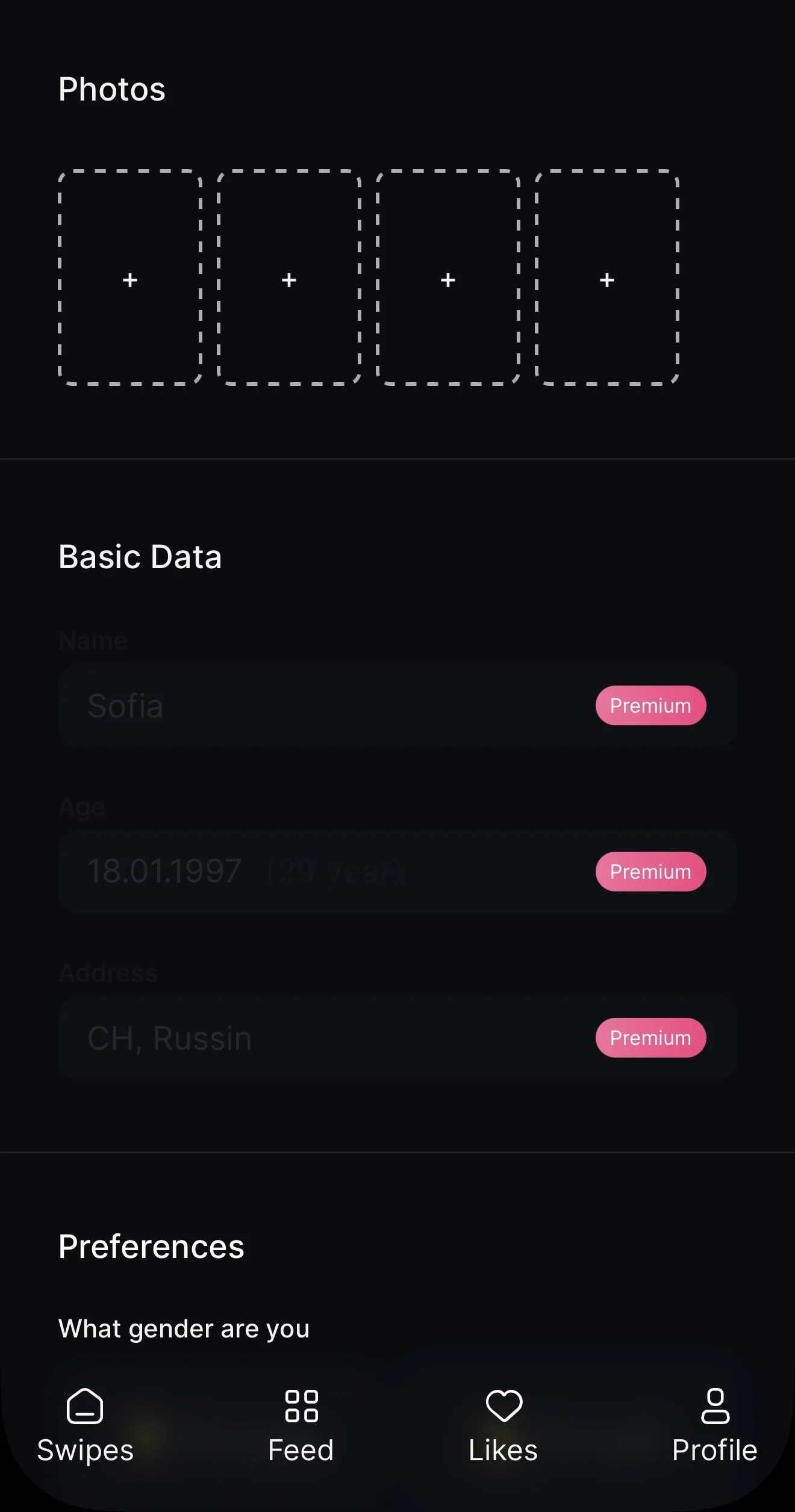Add photo in third dashed slot

pos(448,277)
